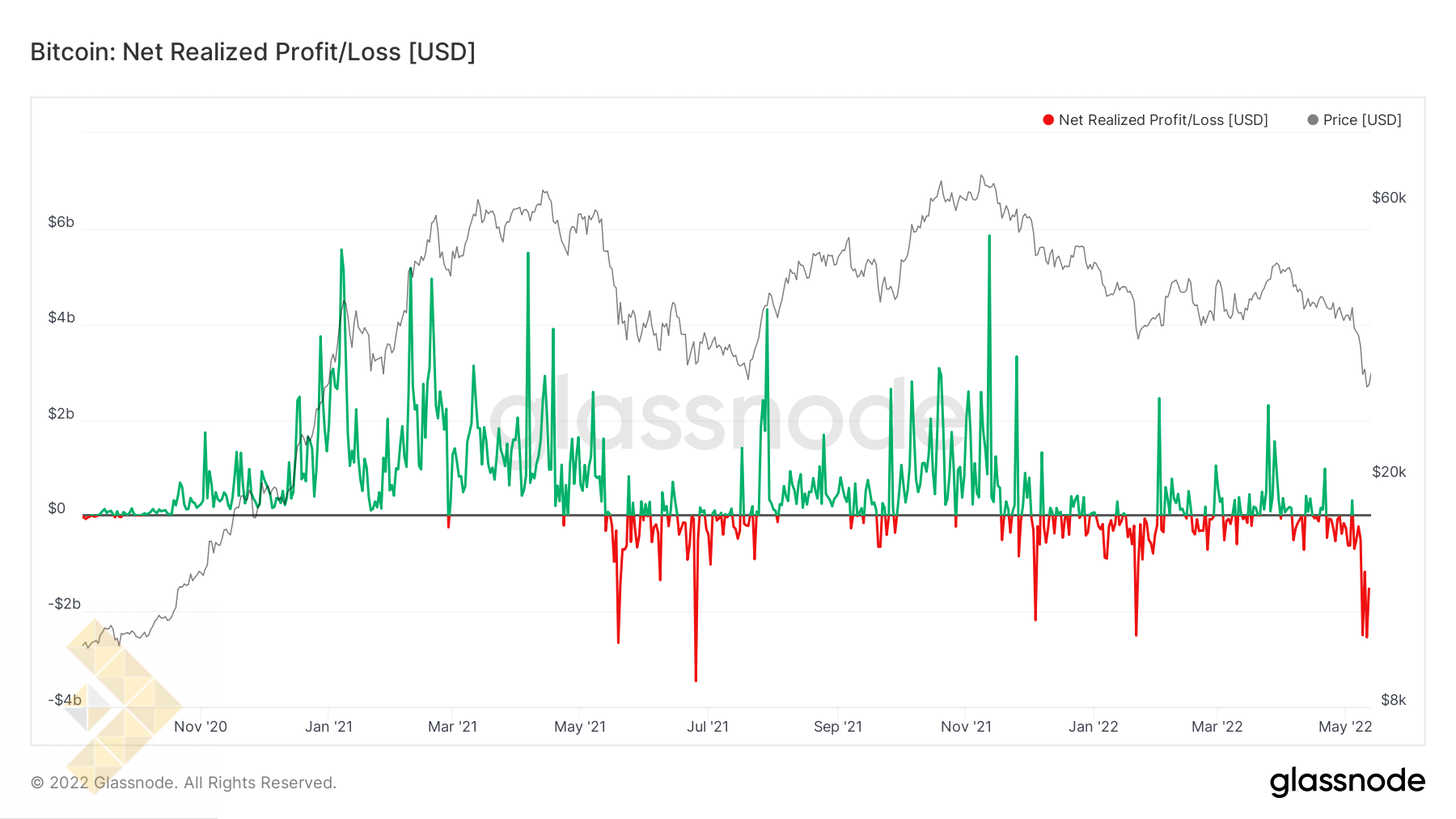
Task: Click the $20k right price axis label
Action: point(1389,472)
